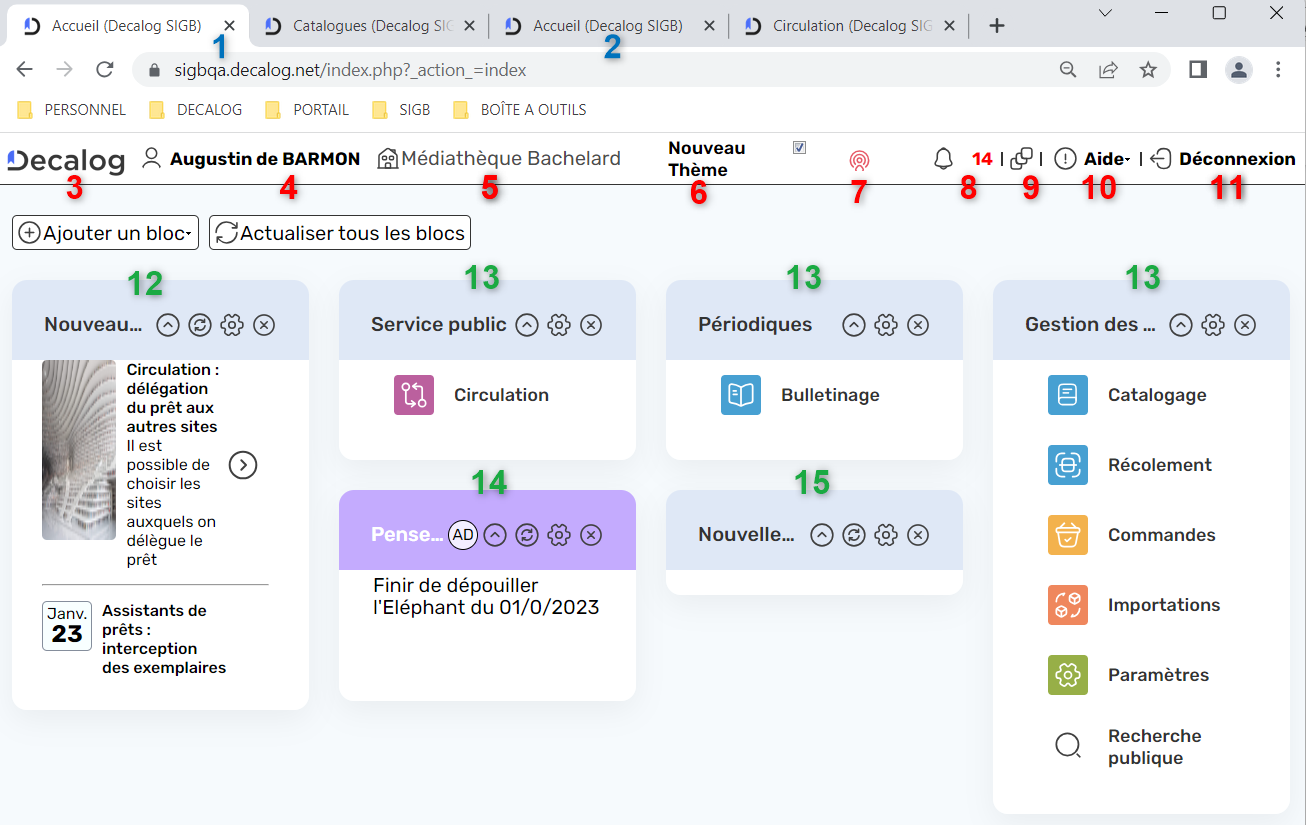Open a new browser tab
1306x825 pixels.
(996, 27)
